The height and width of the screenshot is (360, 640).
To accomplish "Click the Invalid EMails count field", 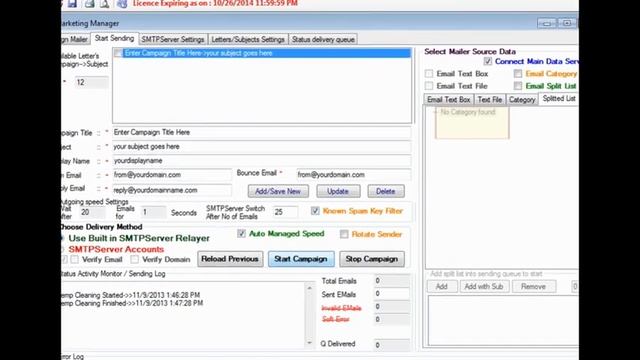I will [x=392, y=307].
